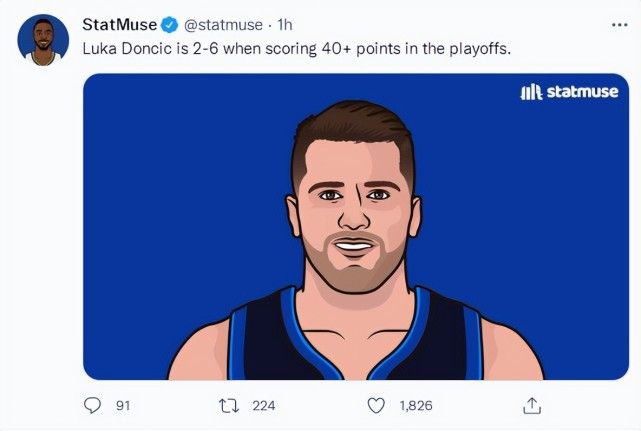
Task: Click the retweet count 224
Action: (263, 405)
